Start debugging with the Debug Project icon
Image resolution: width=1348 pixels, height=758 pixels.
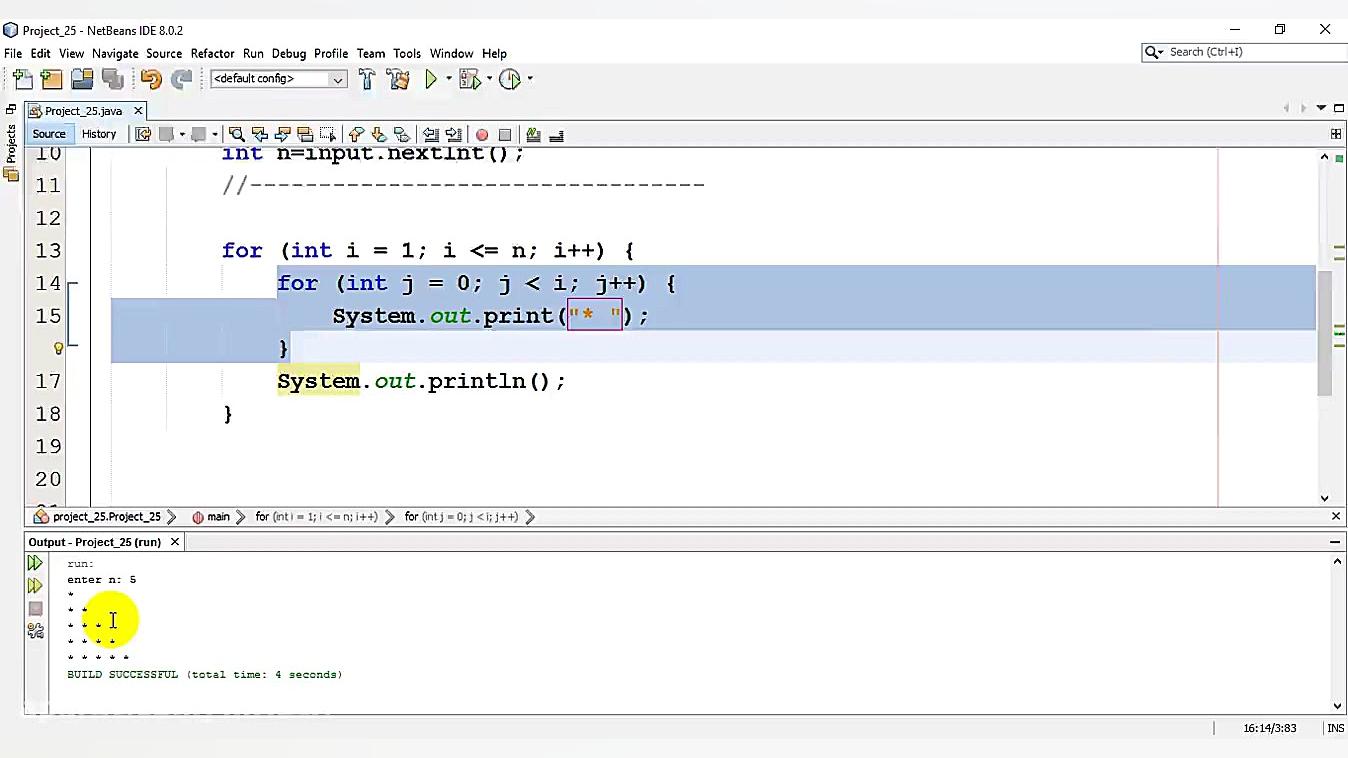tap(469, 79)
